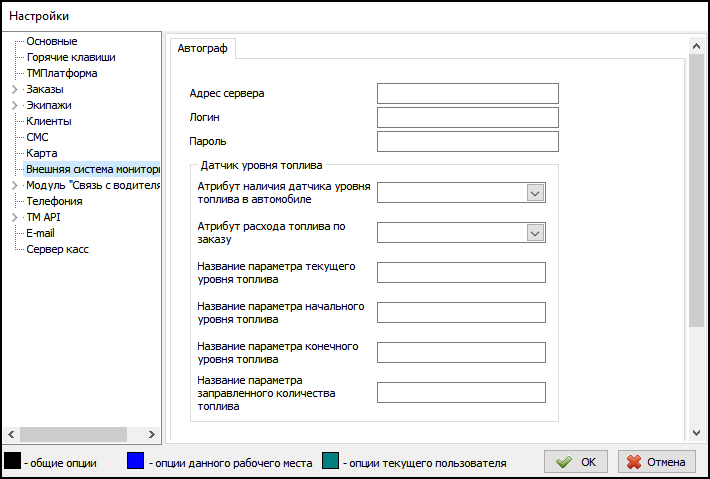The height and width of the screenshot is (479, 710).
Task: Click the teal current user options swatch
Action: tap(331, 461)
